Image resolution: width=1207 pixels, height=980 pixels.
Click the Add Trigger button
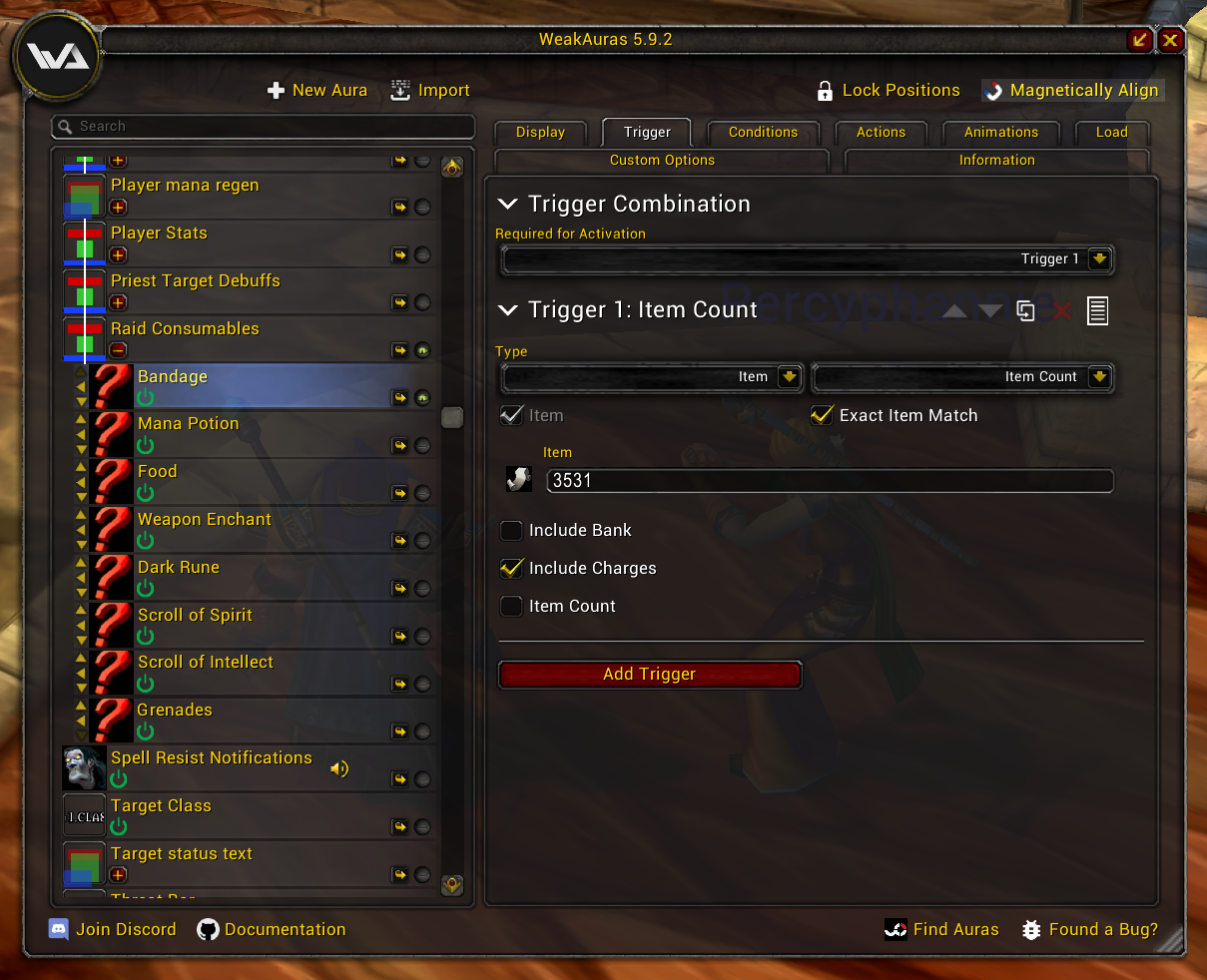(650, 675)
